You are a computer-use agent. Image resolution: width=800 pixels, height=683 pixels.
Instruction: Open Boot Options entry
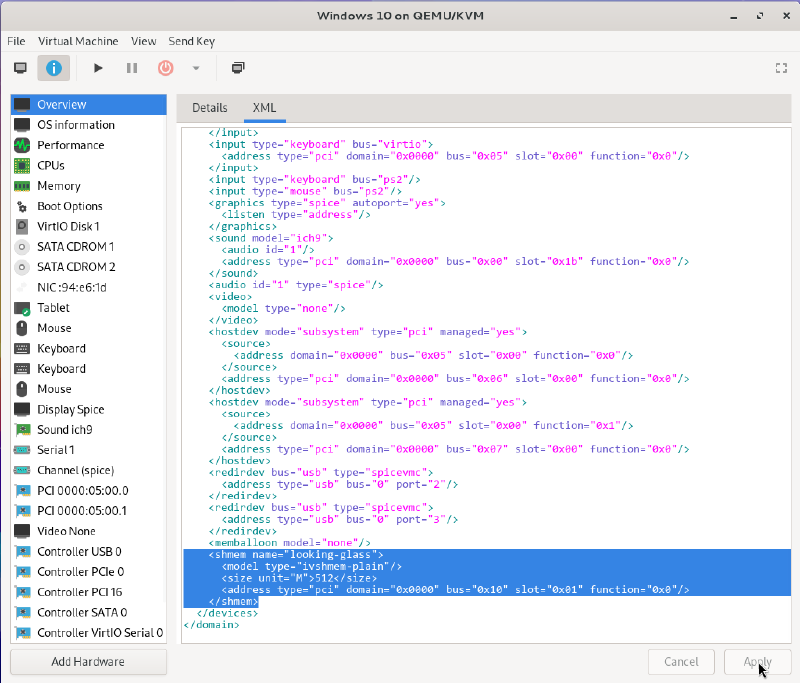point(89,206)
